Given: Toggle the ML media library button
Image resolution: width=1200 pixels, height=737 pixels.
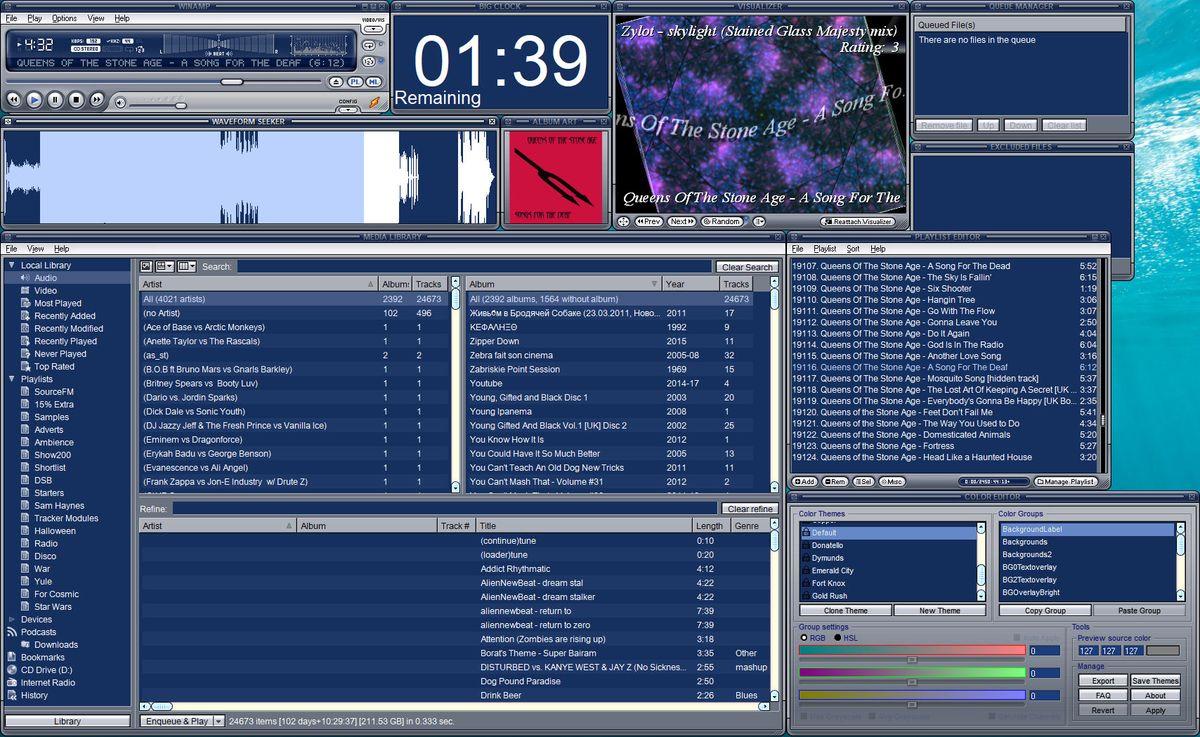Looking at the screenshot, I should [373, 82].
